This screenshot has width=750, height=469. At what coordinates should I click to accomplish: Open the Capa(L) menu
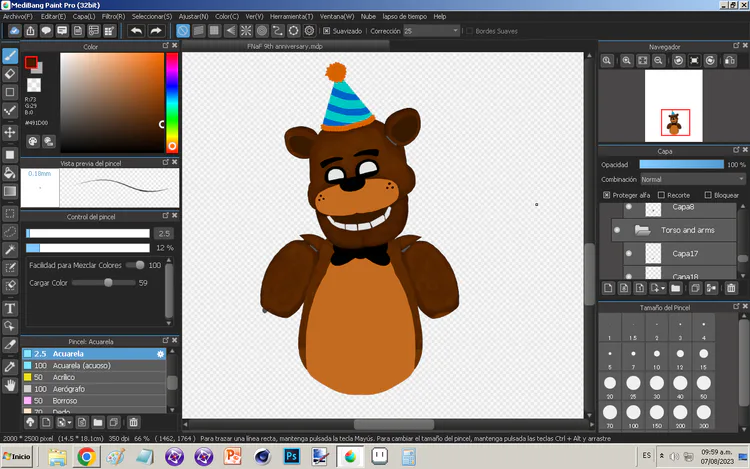click(x=84, y=16)
